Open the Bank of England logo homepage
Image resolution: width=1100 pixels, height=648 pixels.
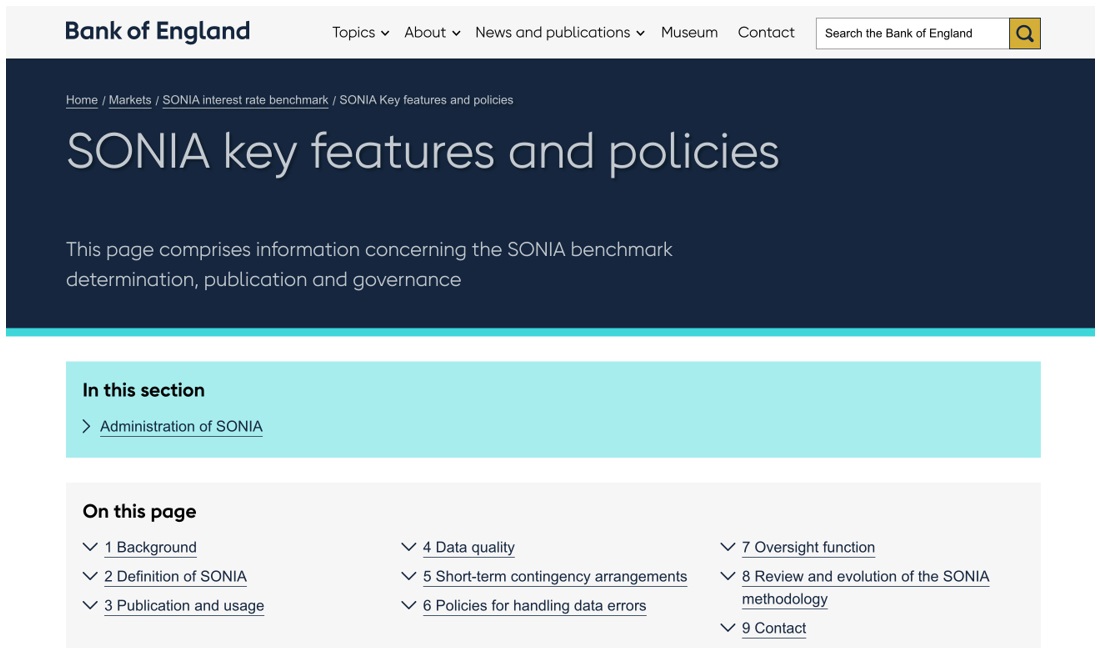click(157, 32)
